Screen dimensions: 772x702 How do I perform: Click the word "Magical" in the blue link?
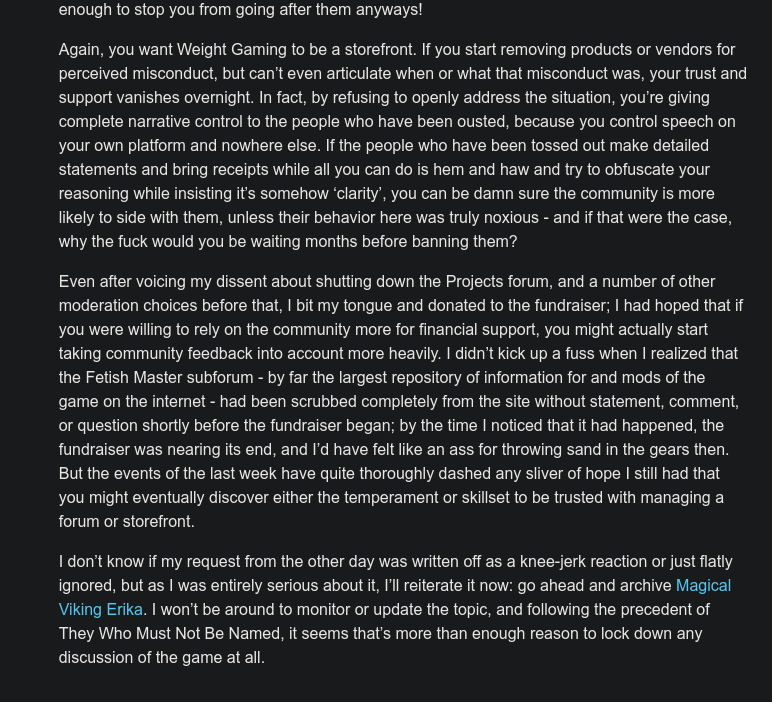click(703, 586)
